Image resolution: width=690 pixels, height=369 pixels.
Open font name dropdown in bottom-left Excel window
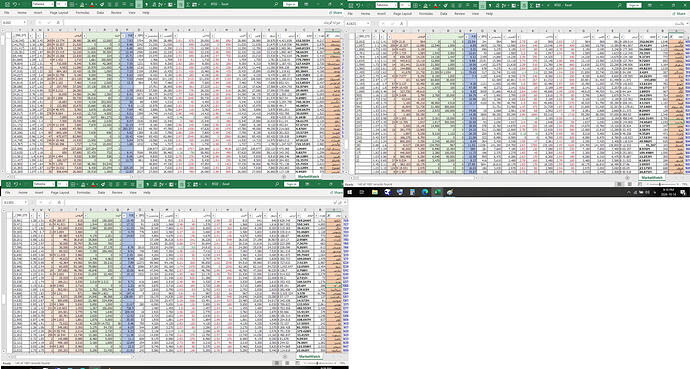tap(53, 184)
